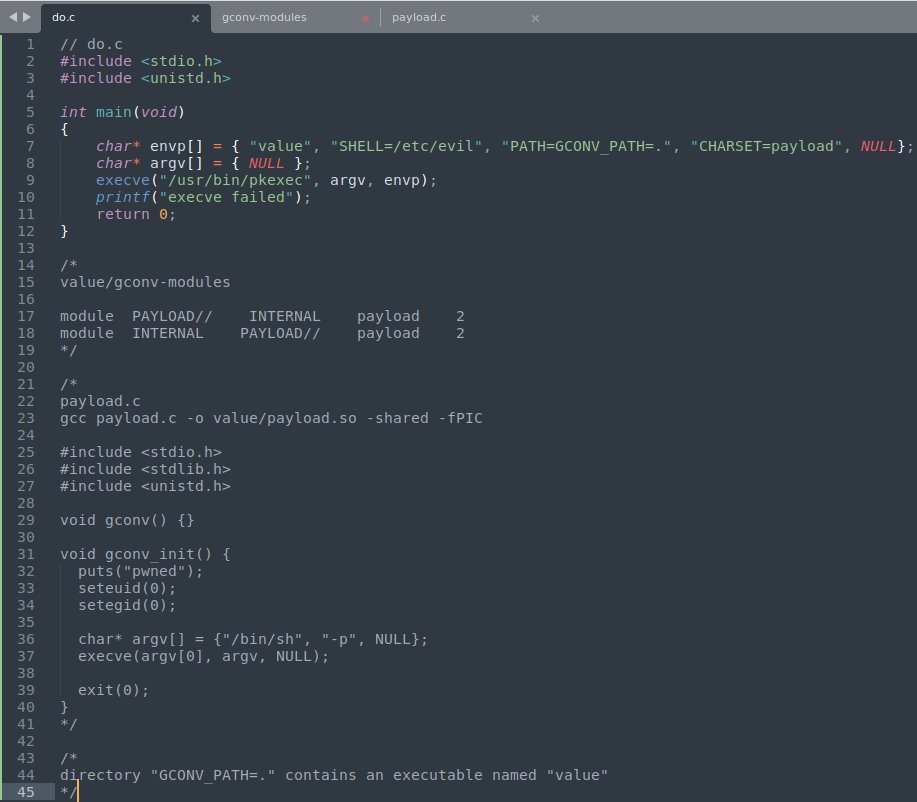Click the previous tab left arrow
Screen dimensions: 917x802
coord(13,18)
